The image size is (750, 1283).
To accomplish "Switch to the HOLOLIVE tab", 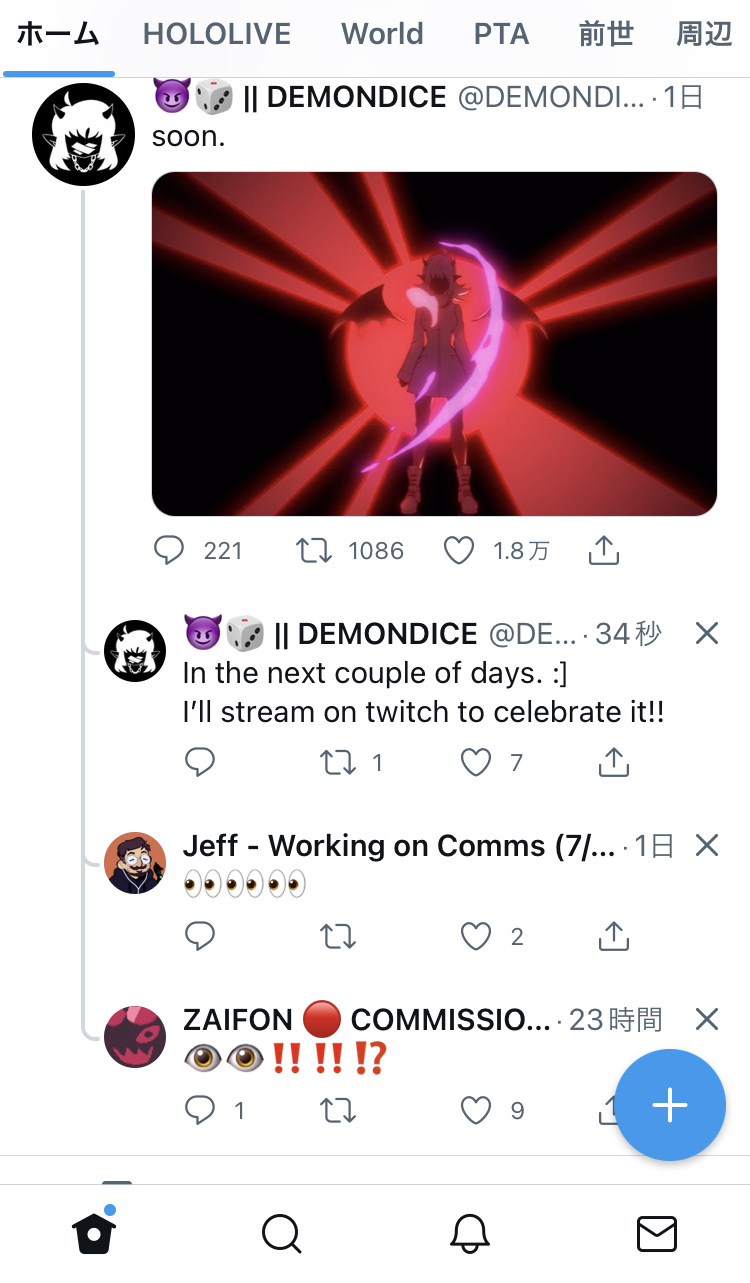I will (x=217, y=35).
